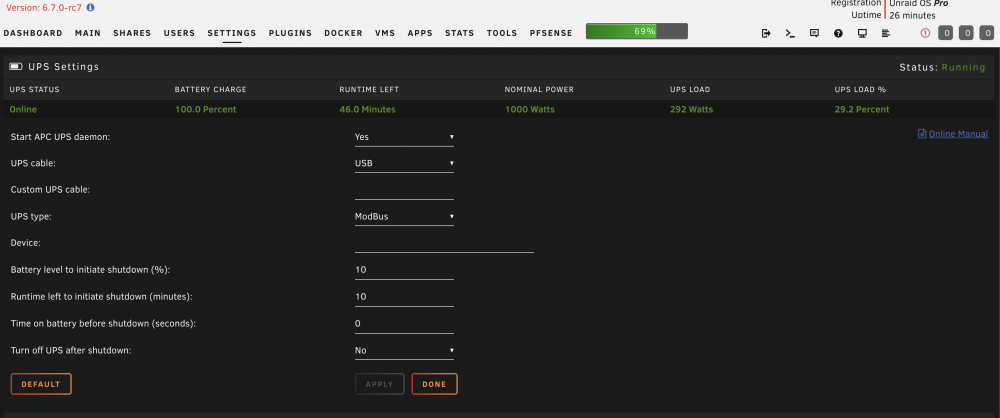Click the logout icon in top bar
The image size is (1000, 418).
[x=767, y=33]
